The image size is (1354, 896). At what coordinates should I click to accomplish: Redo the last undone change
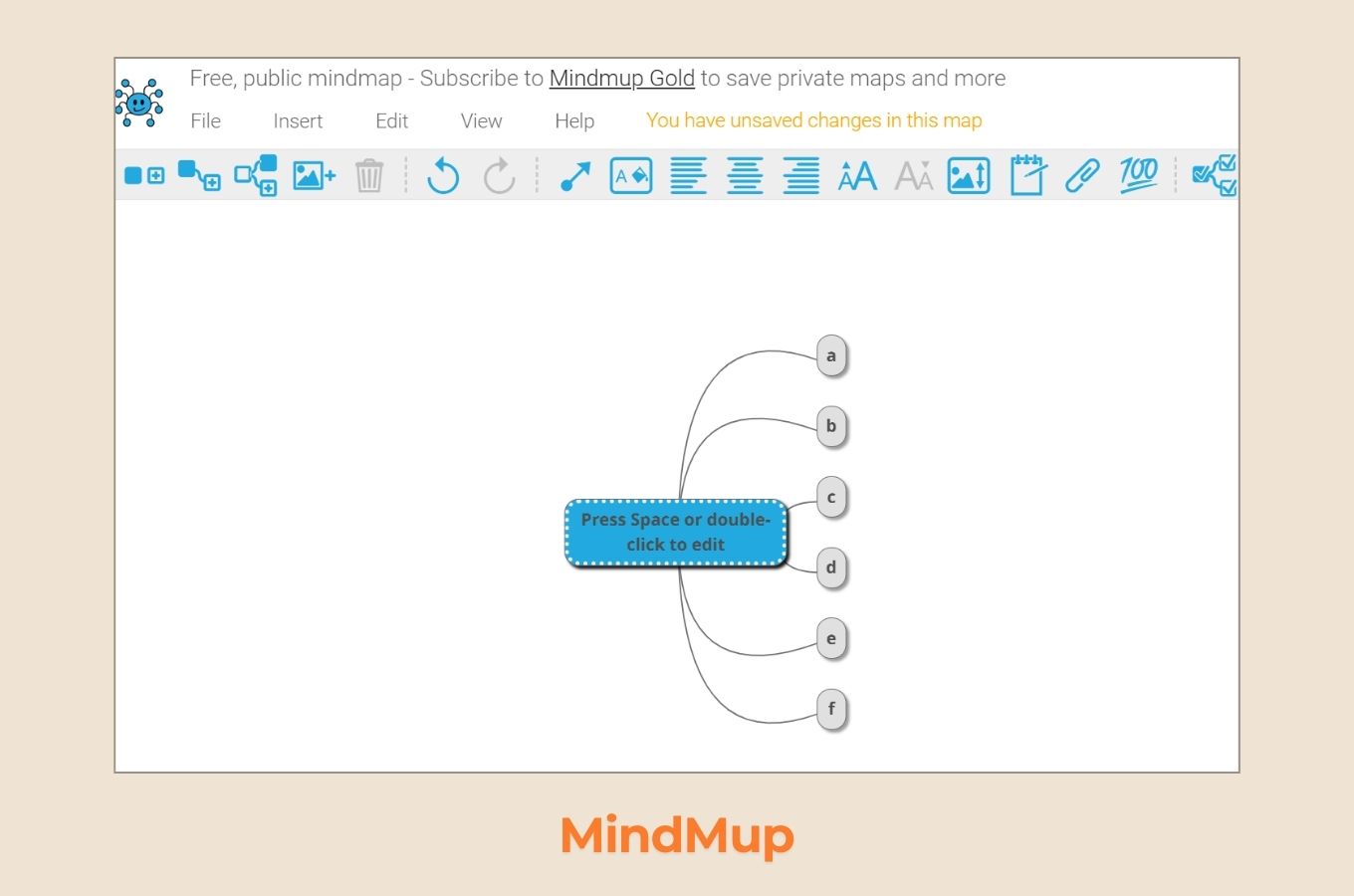coord(499,176)
